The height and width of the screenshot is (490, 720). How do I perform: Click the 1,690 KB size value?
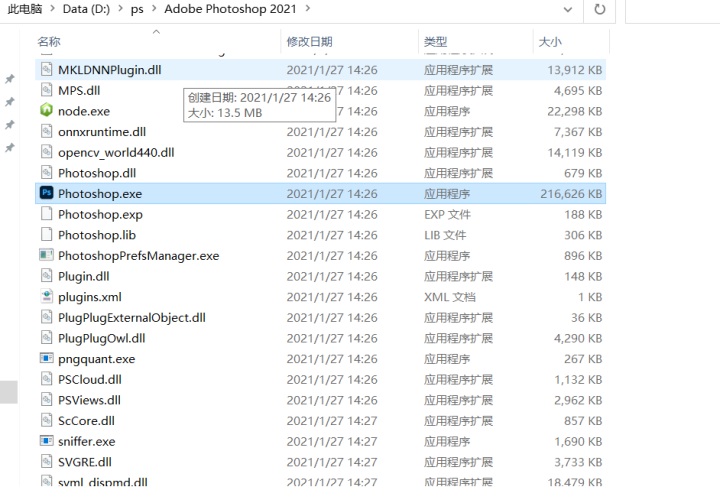[x=578, y=442]
